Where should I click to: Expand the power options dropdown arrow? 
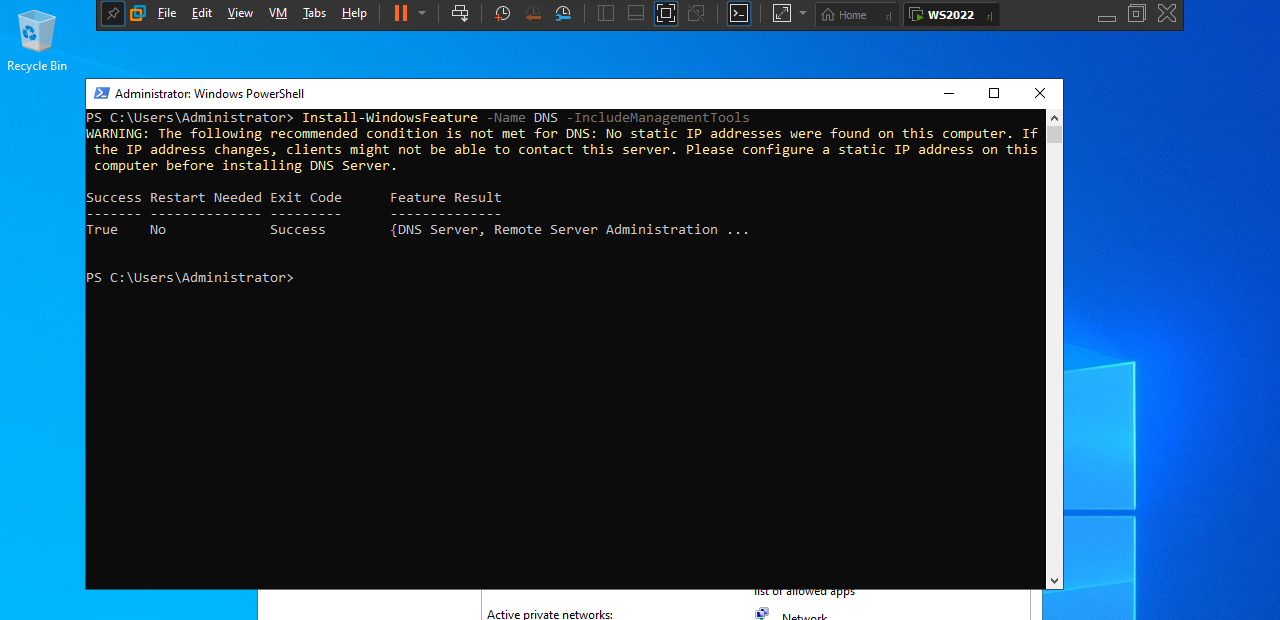pyautogui.click(x=422, y=14)
